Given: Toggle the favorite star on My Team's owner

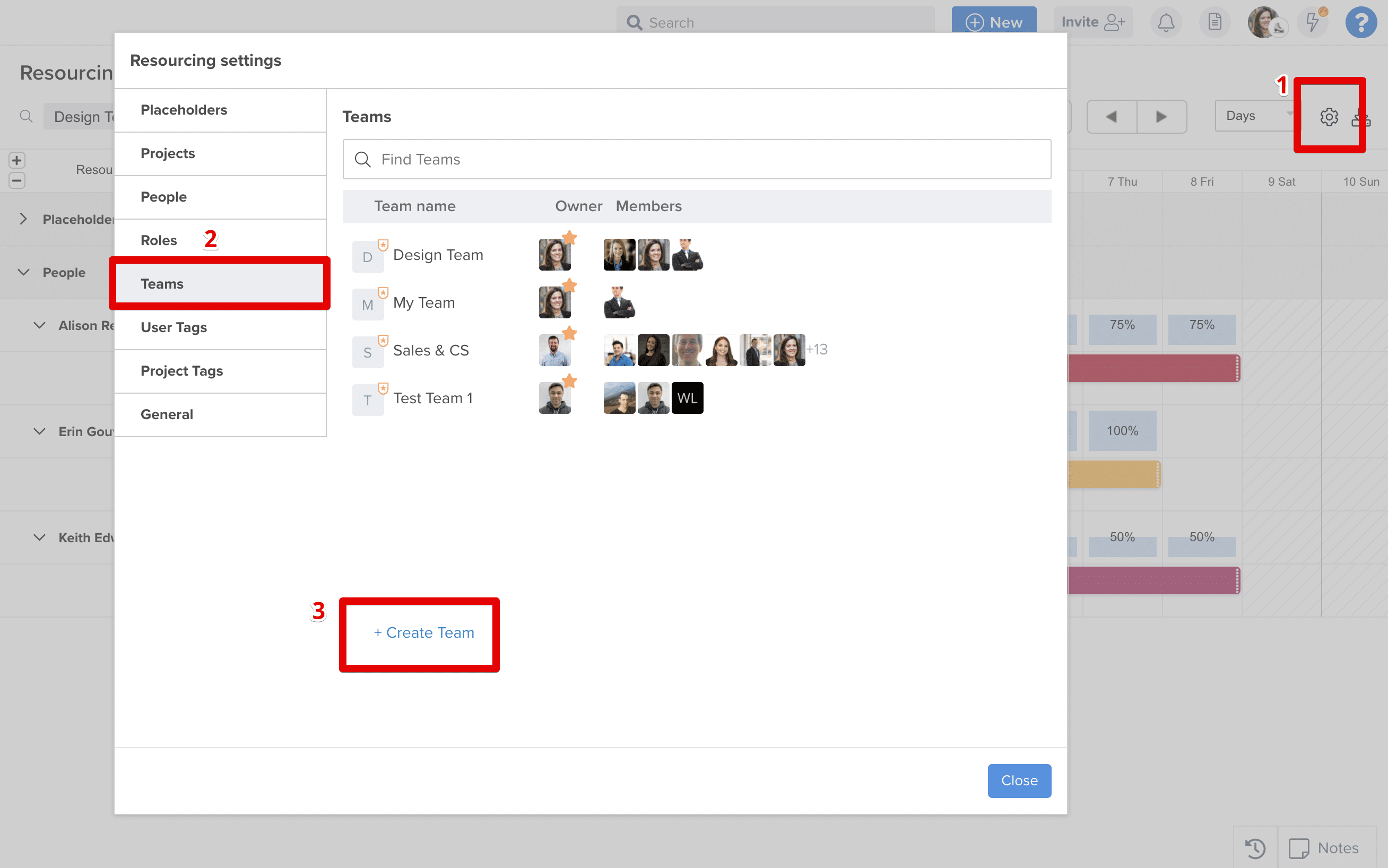Looking at the screenshot, I should coord(569,285).
